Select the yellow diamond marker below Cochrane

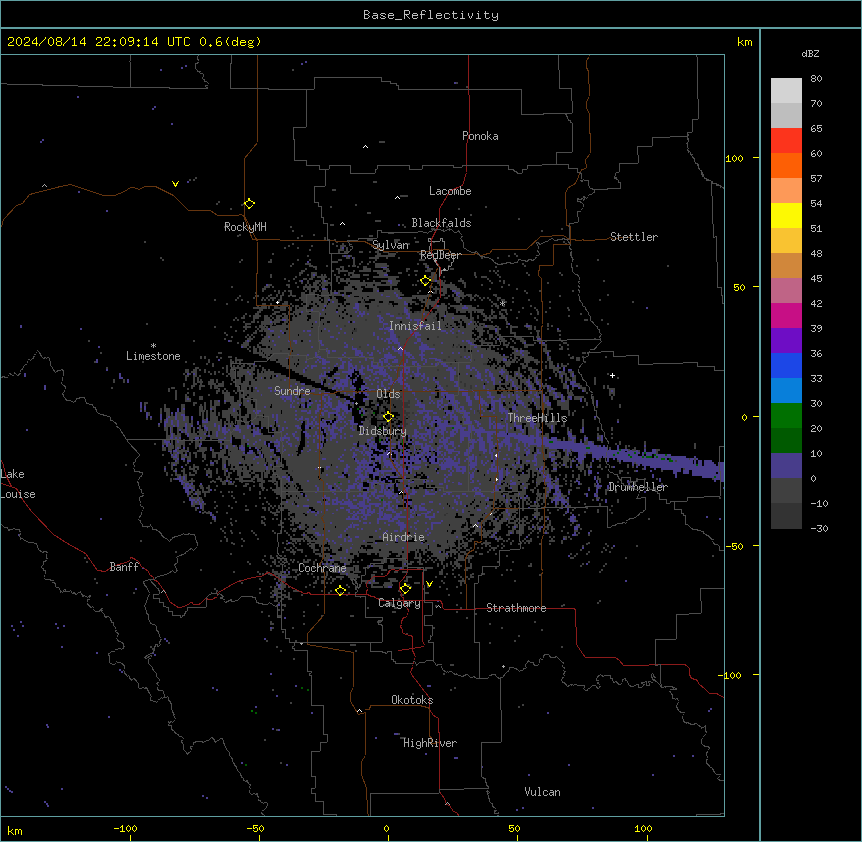pos(340,590)
